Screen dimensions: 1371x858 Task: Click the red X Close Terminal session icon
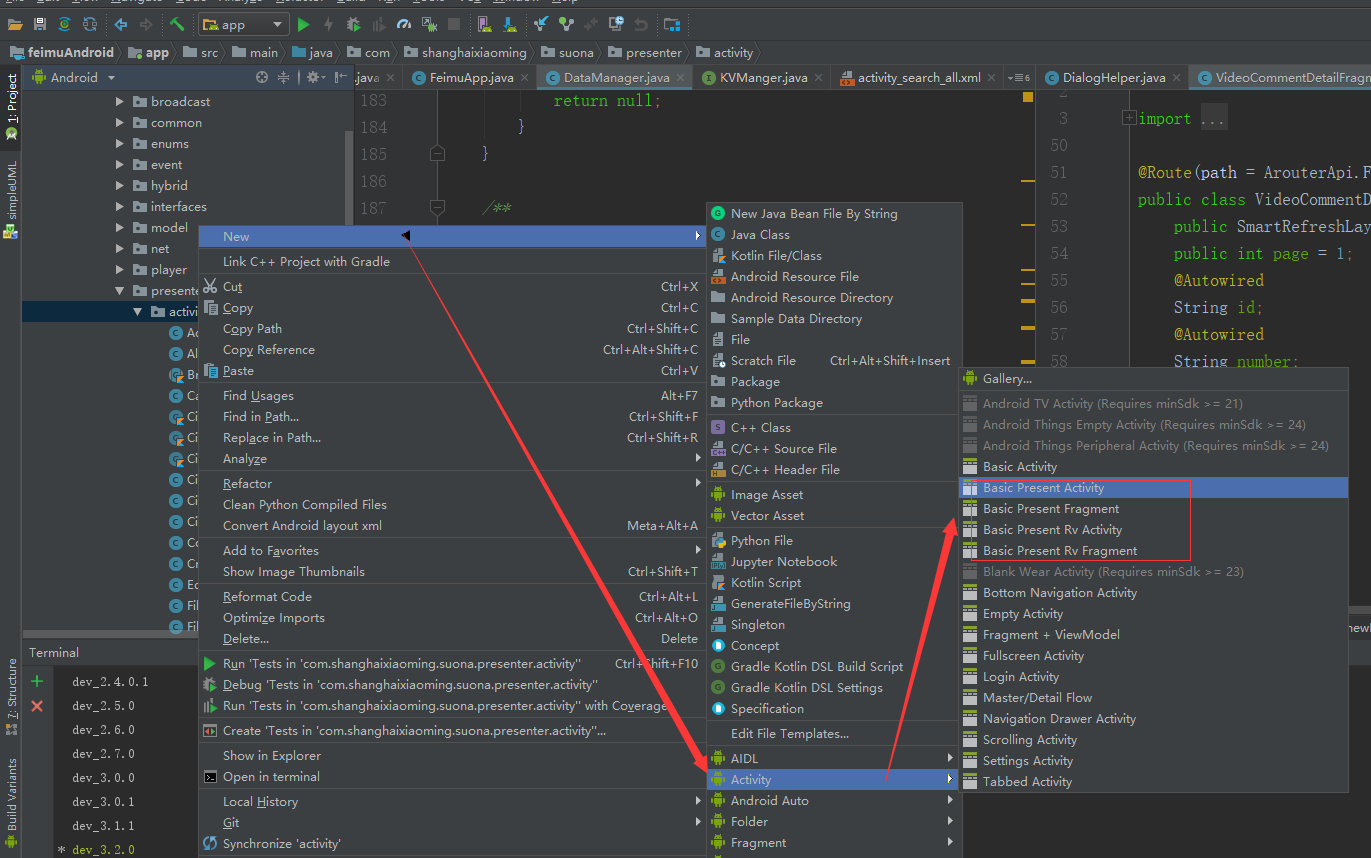(37, 706)
